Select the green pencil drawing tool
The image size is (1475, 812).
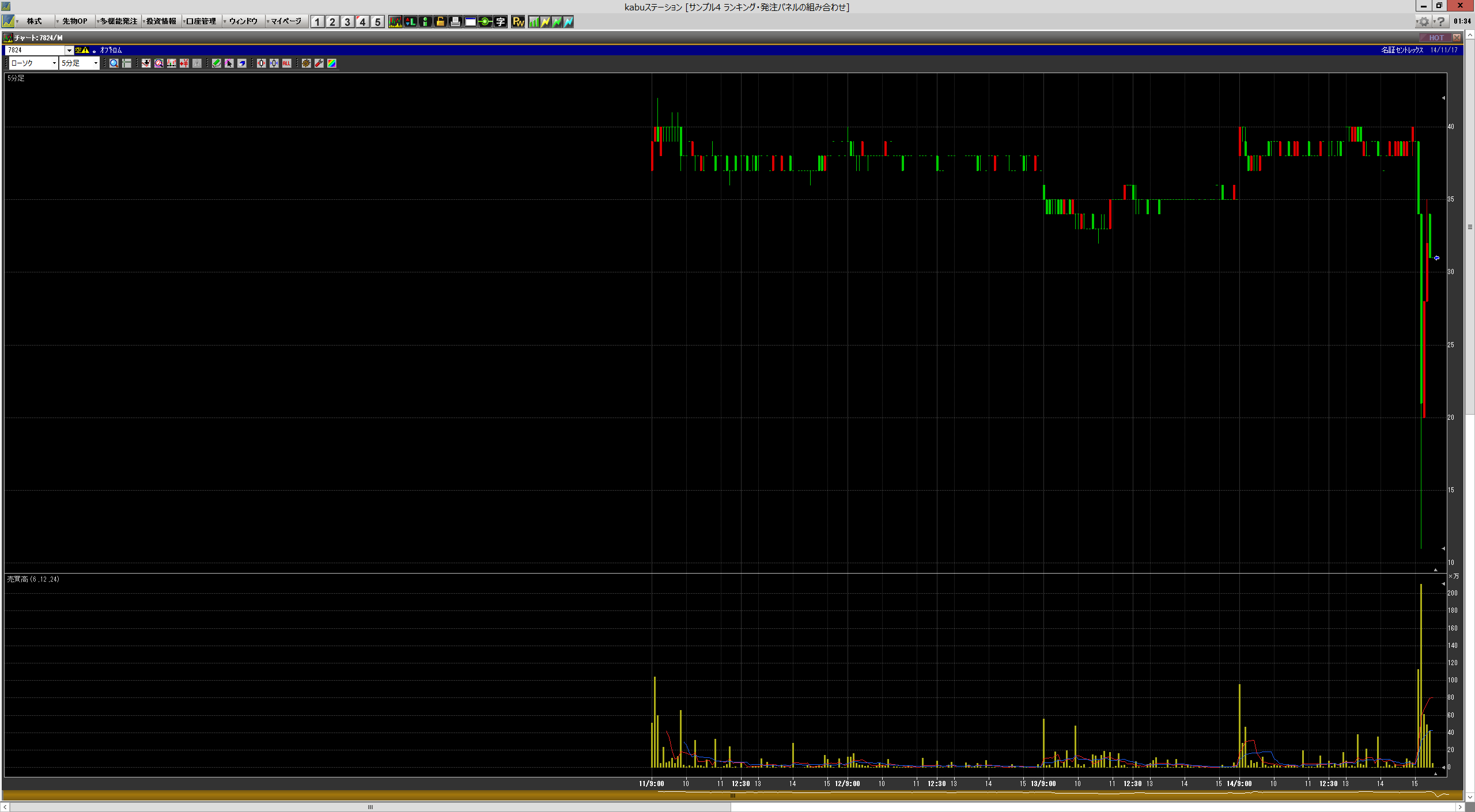tap(217, 63)
